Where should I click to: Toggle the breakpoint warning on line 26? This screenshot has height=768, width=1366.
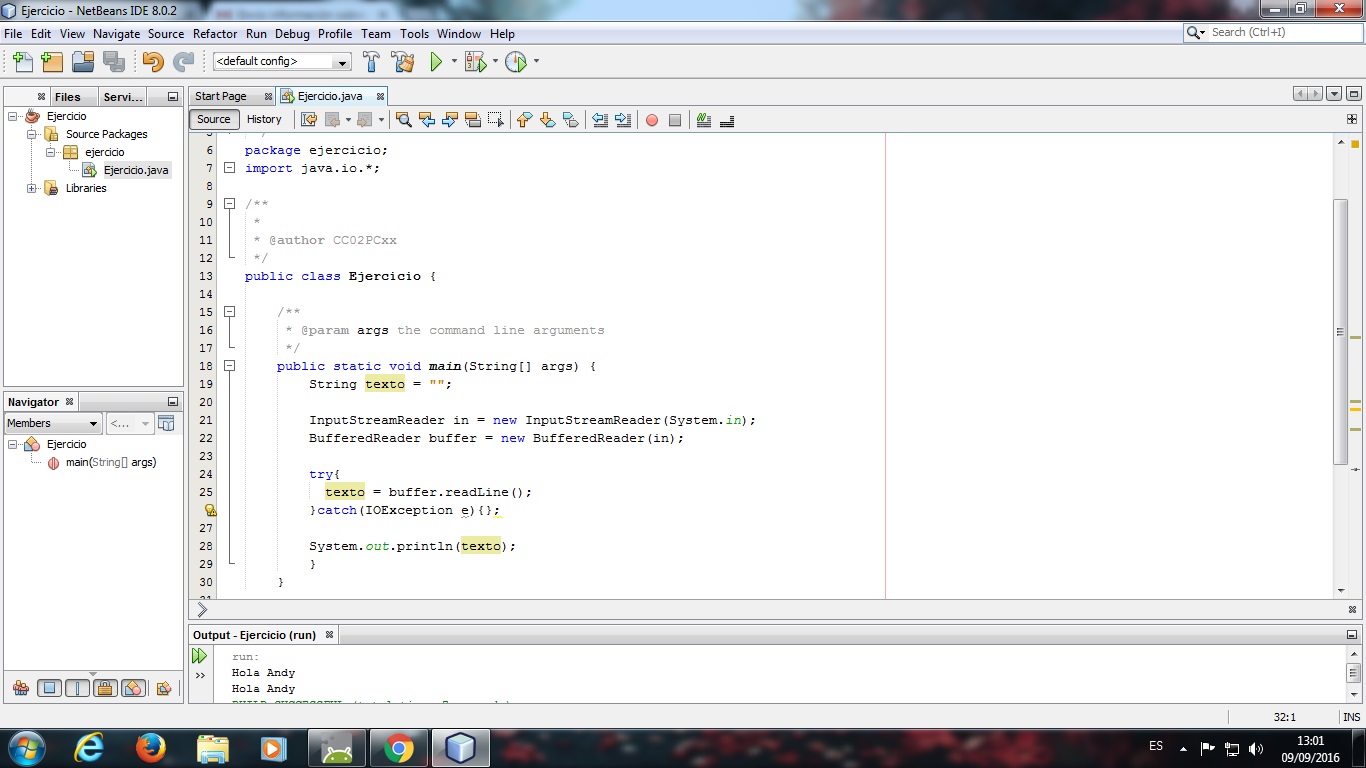pyautogui.click(x=210, y=510)
